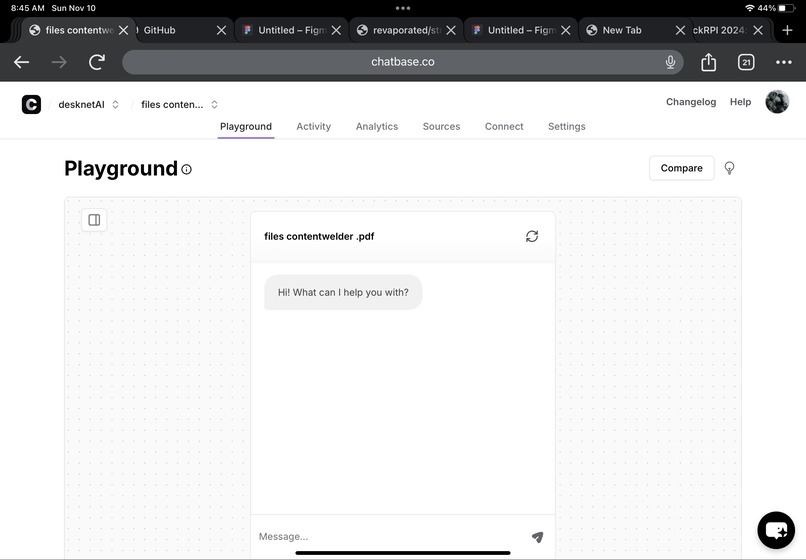Reload the page in the browser
The width and height of the screenshot is (806, 560).
tap(97, 62)
